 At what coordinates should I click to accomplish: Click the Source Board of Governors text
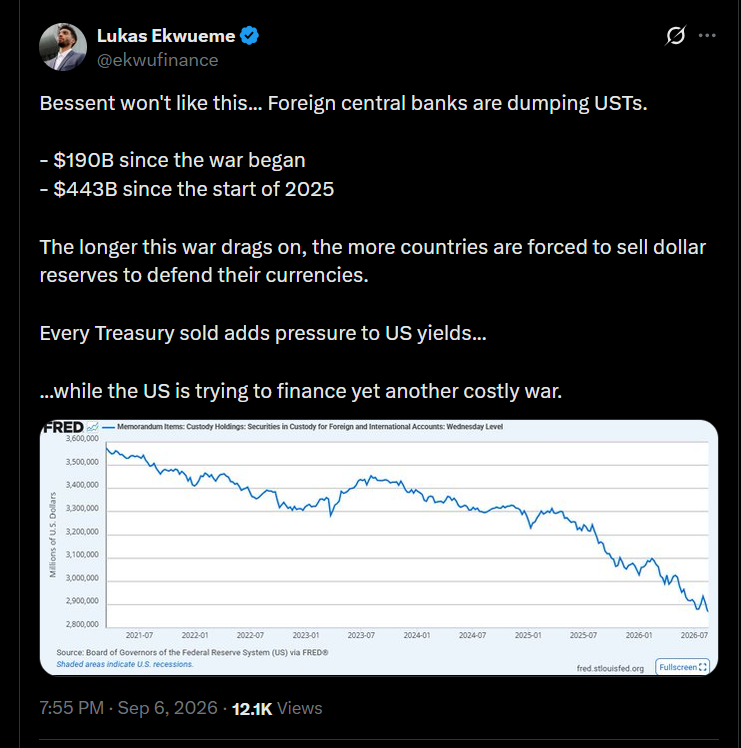click(192, 653)
